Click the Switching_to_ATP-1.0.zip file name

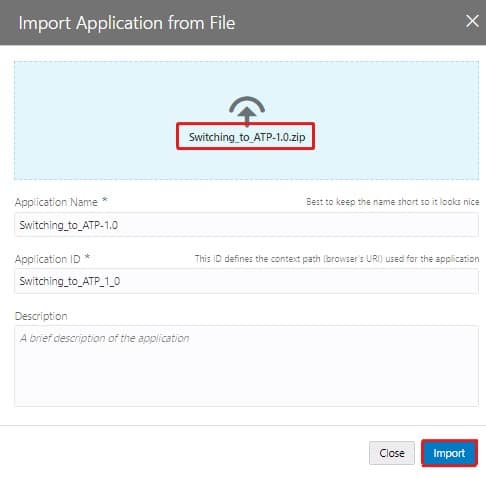coord(247,137)
